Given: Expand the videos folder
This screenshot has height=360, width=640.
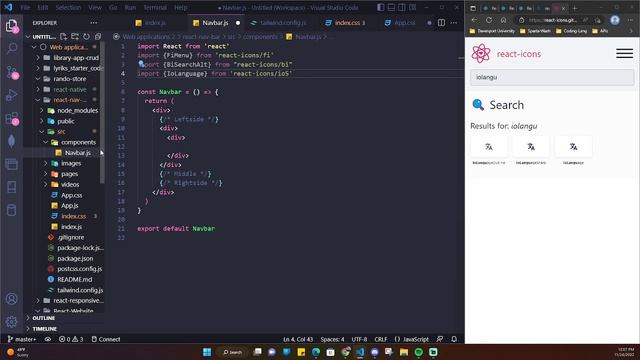Looking at the screenshot, I should 69,184.
